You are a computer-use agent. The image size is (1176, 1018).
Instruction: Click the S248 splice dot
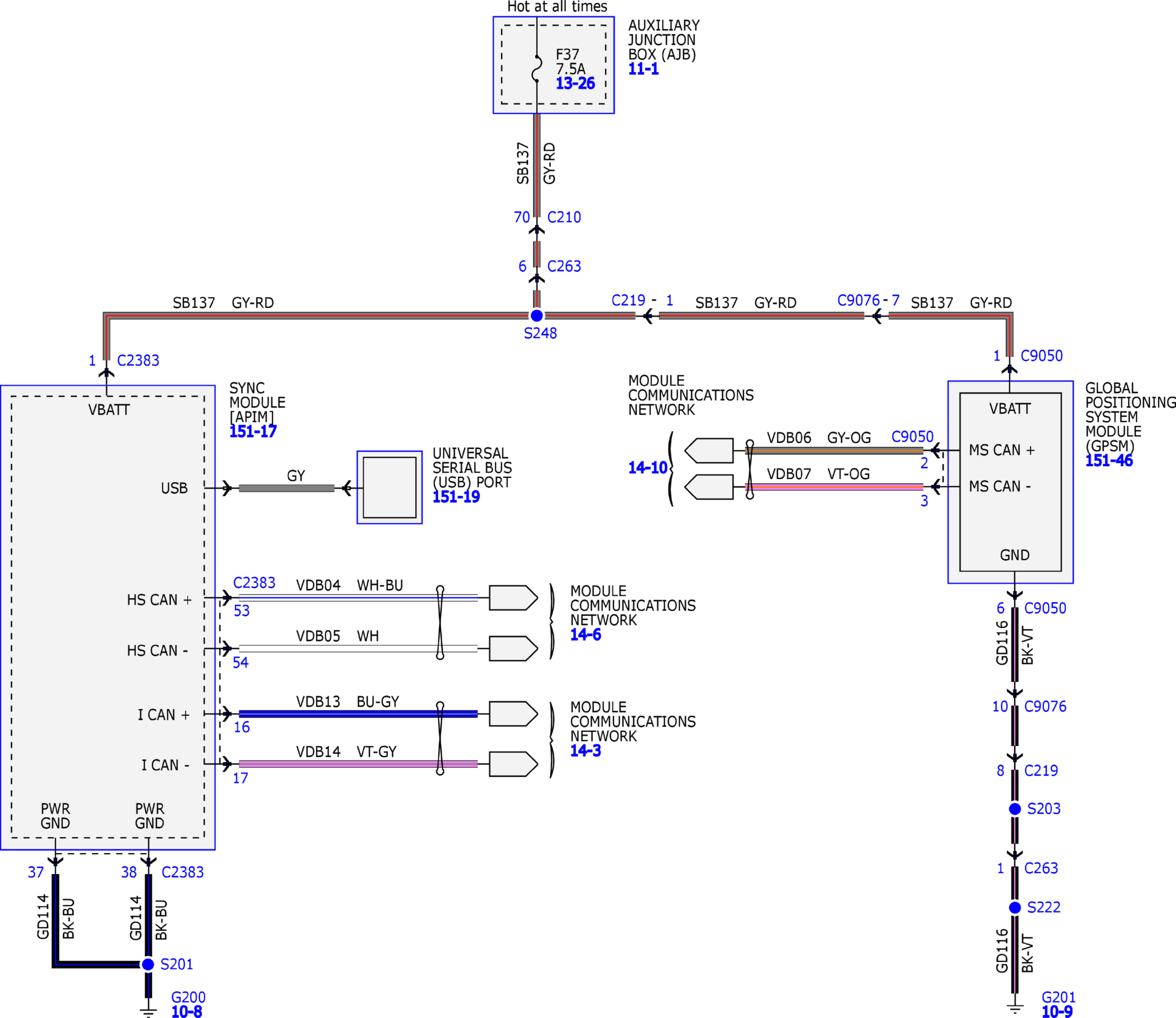pos(536,316)
